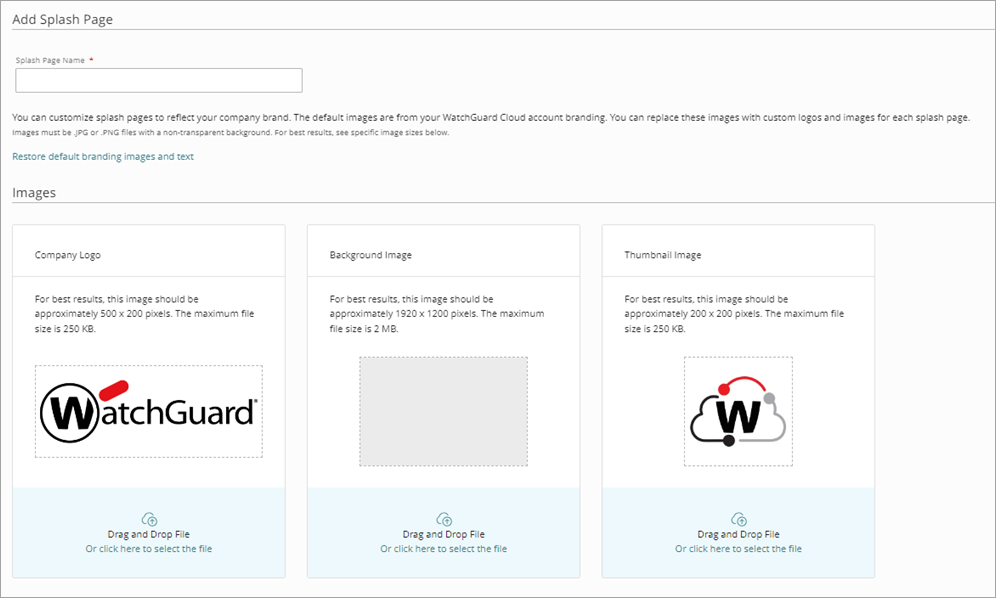This screenshot has width=996, height=598.
Task: Click the Images section heading
Action: (x=34, y=193)
